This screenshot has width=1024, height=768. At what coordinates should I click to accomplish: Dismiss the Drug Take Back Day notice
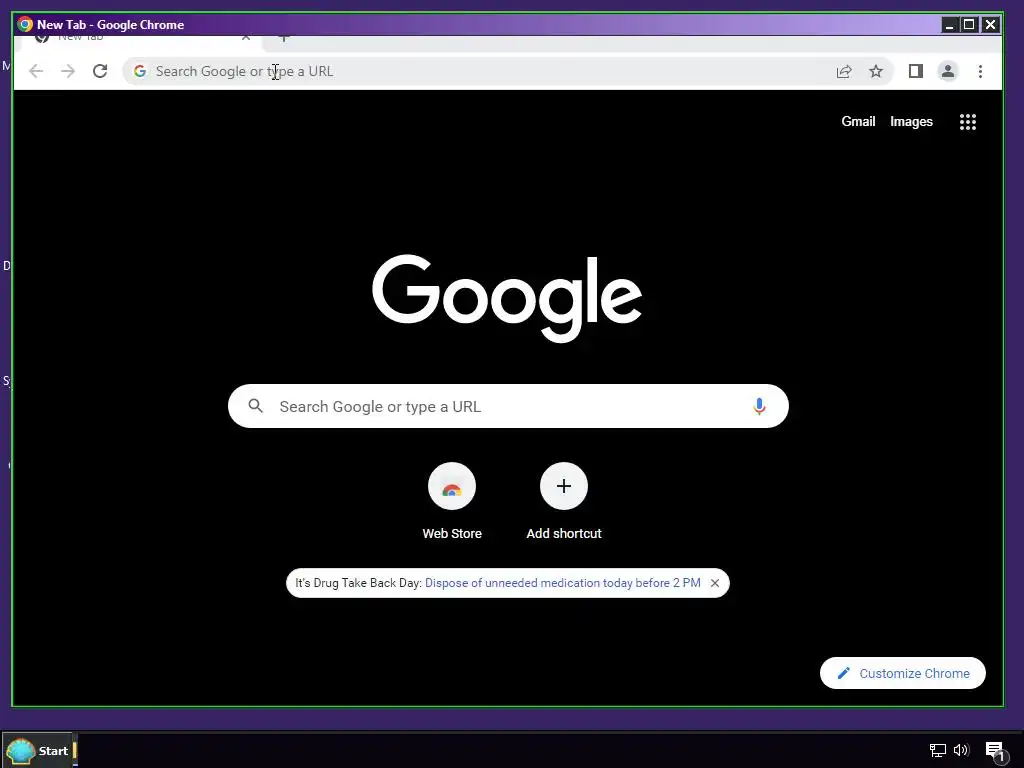click(715, 583)
